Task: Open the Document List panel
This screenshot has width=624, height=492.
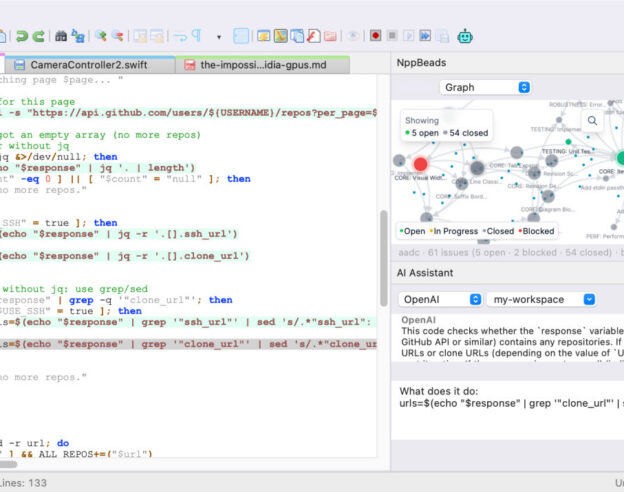Action: pyautogui.click(x=297, y=36)
